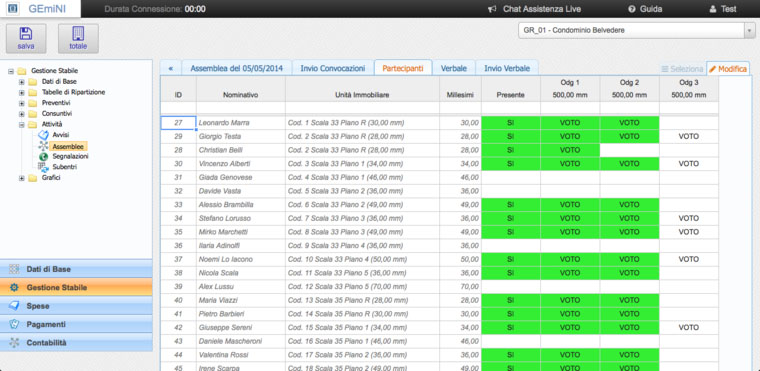
Task: Click the Seleziona mode button
Action: (x=682, y=69)
